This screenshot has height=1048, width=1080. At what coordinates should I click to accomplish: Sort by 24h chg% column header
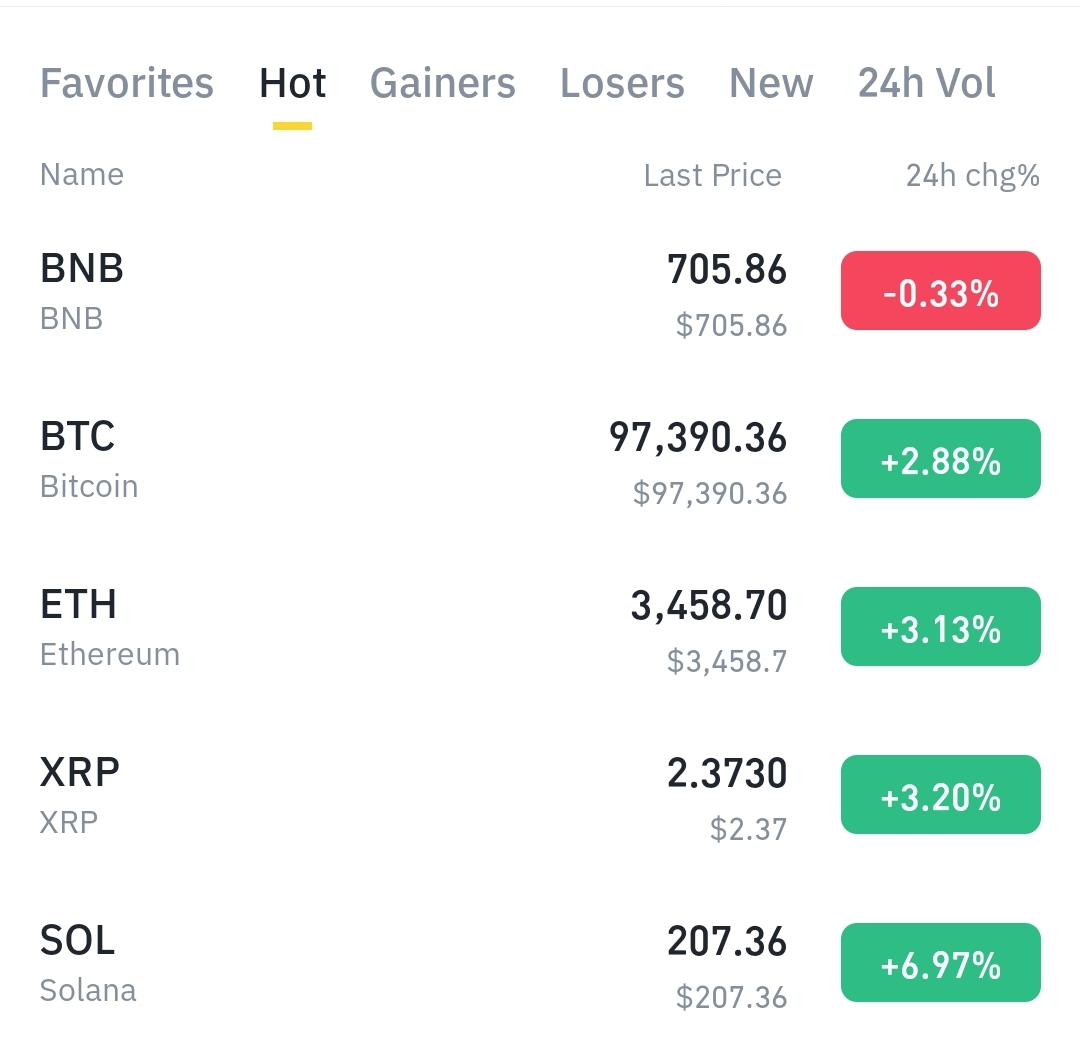[972, 176]
